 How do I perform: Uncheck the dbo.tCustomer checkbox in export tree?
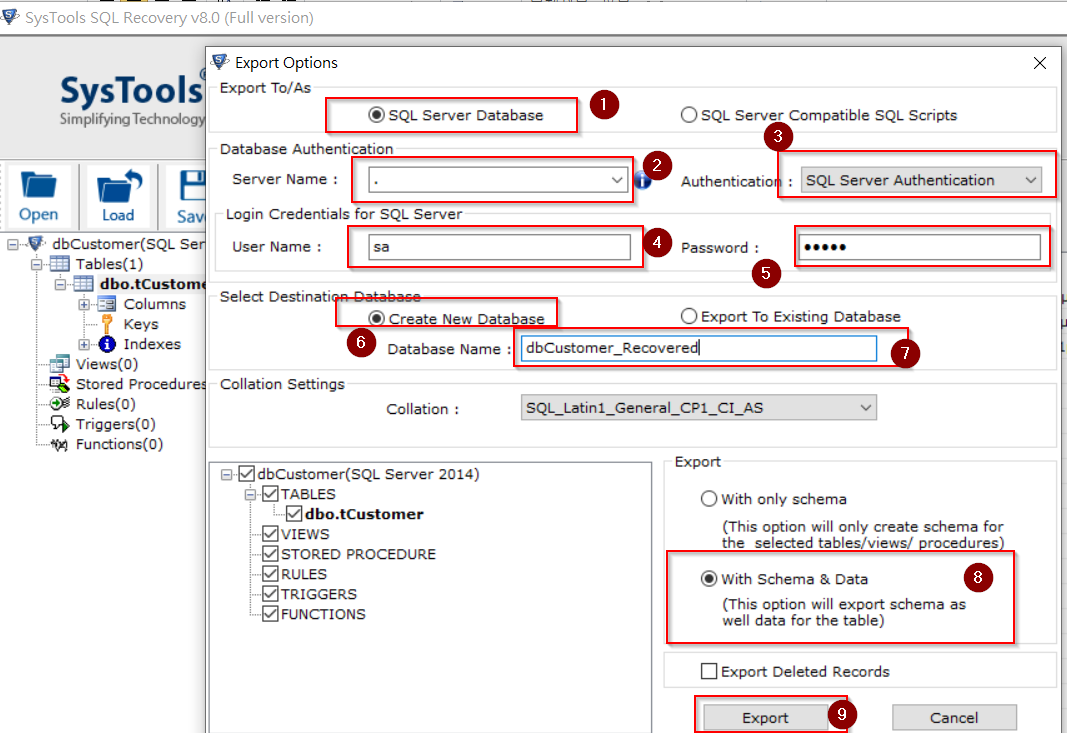[x=294, y=514]
